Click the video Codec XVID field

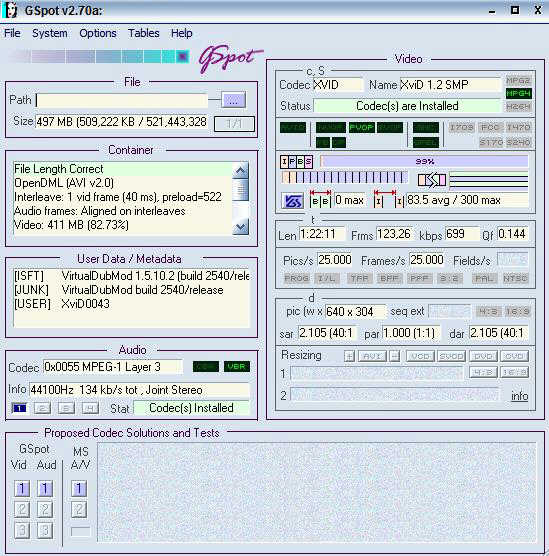pyautogui.click(x=338, y=85)
